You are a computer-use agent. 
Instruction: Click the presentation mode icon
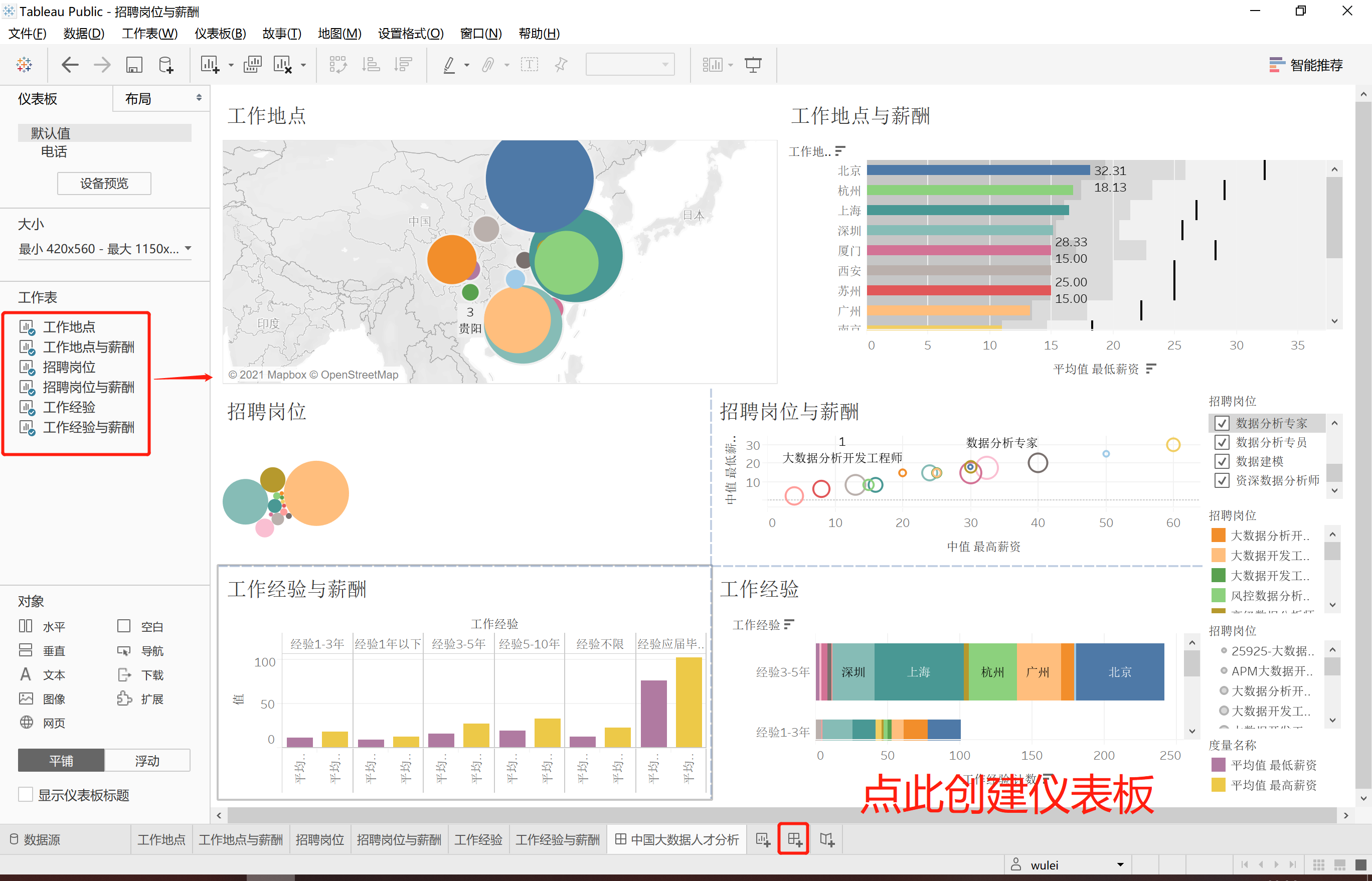coord(753,65)
